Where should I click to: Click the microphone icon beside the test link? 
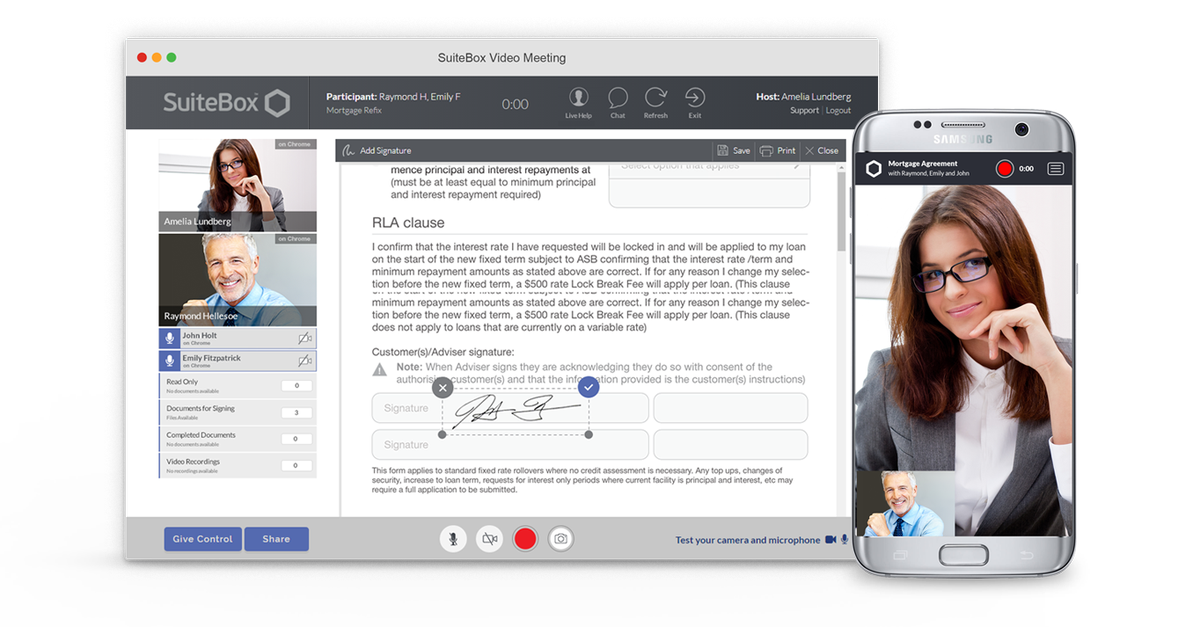point(845,540)
